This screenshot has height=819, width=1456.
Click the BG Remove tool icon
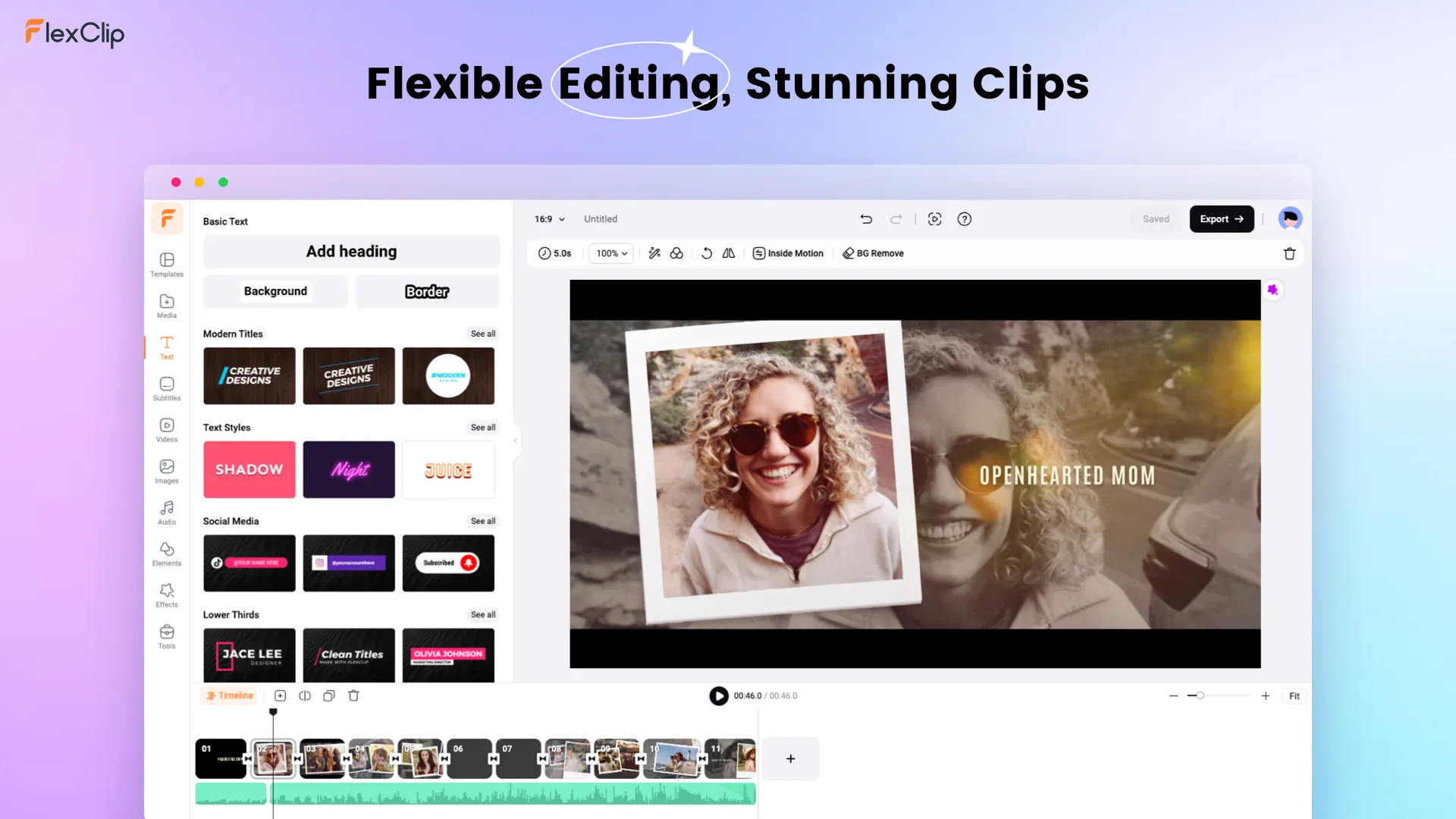point(848,253)
